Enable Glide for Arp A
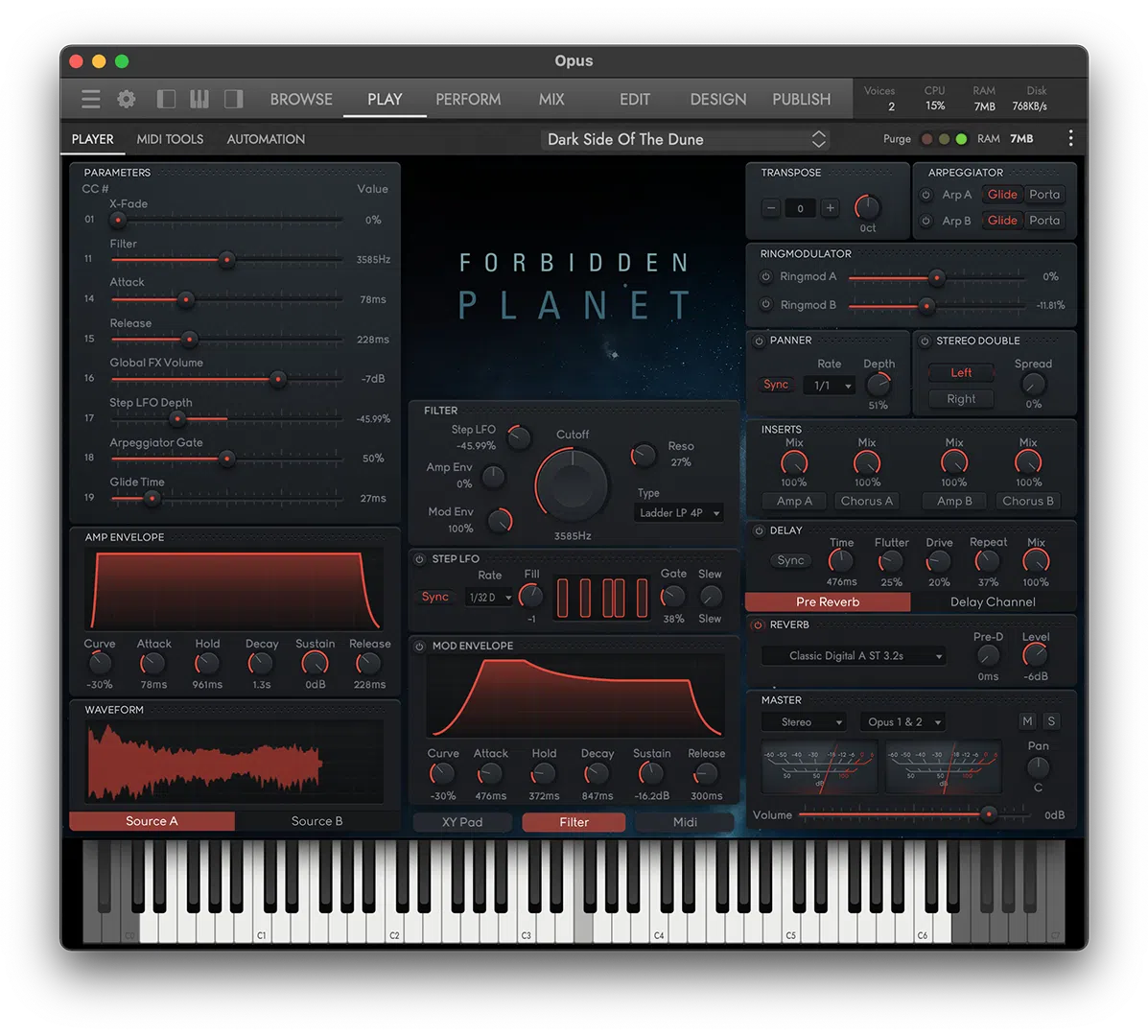 tap(1002, 194)
